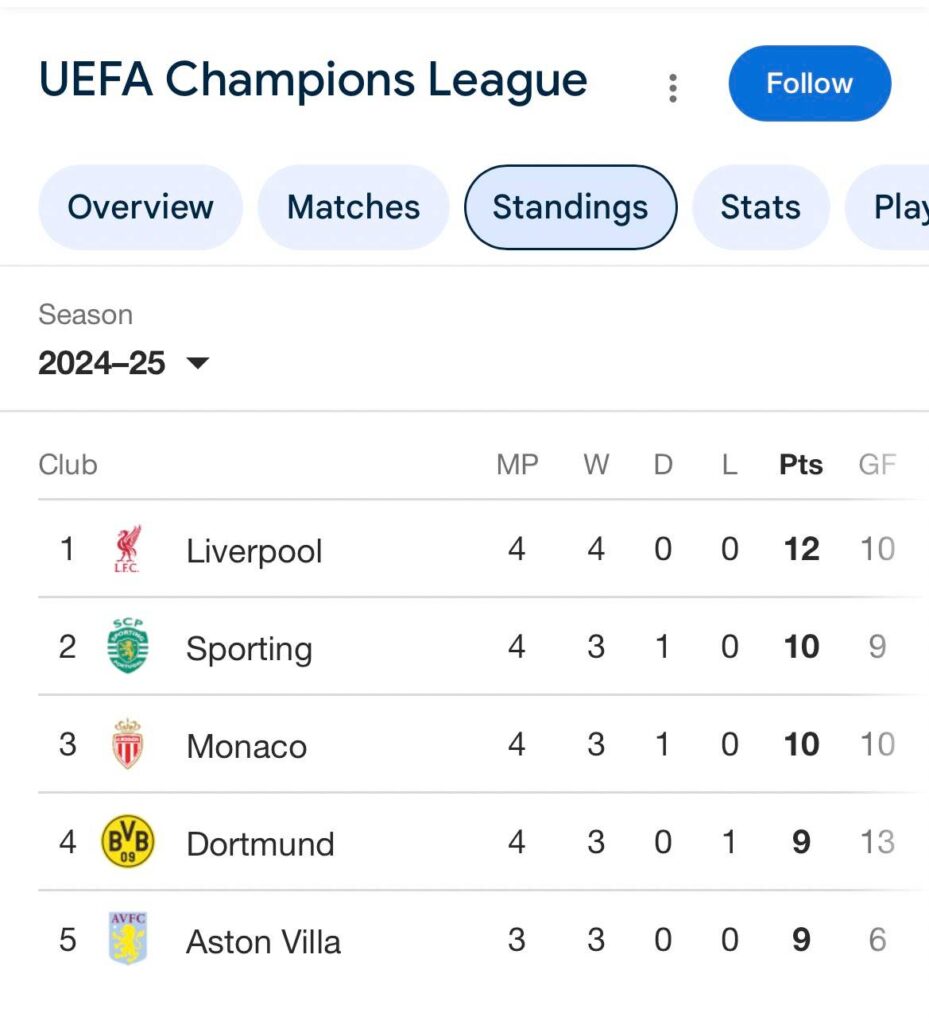Open the Sporting team name link
This screenshot has height=1024, width=929.
click(x=249, y=648)
